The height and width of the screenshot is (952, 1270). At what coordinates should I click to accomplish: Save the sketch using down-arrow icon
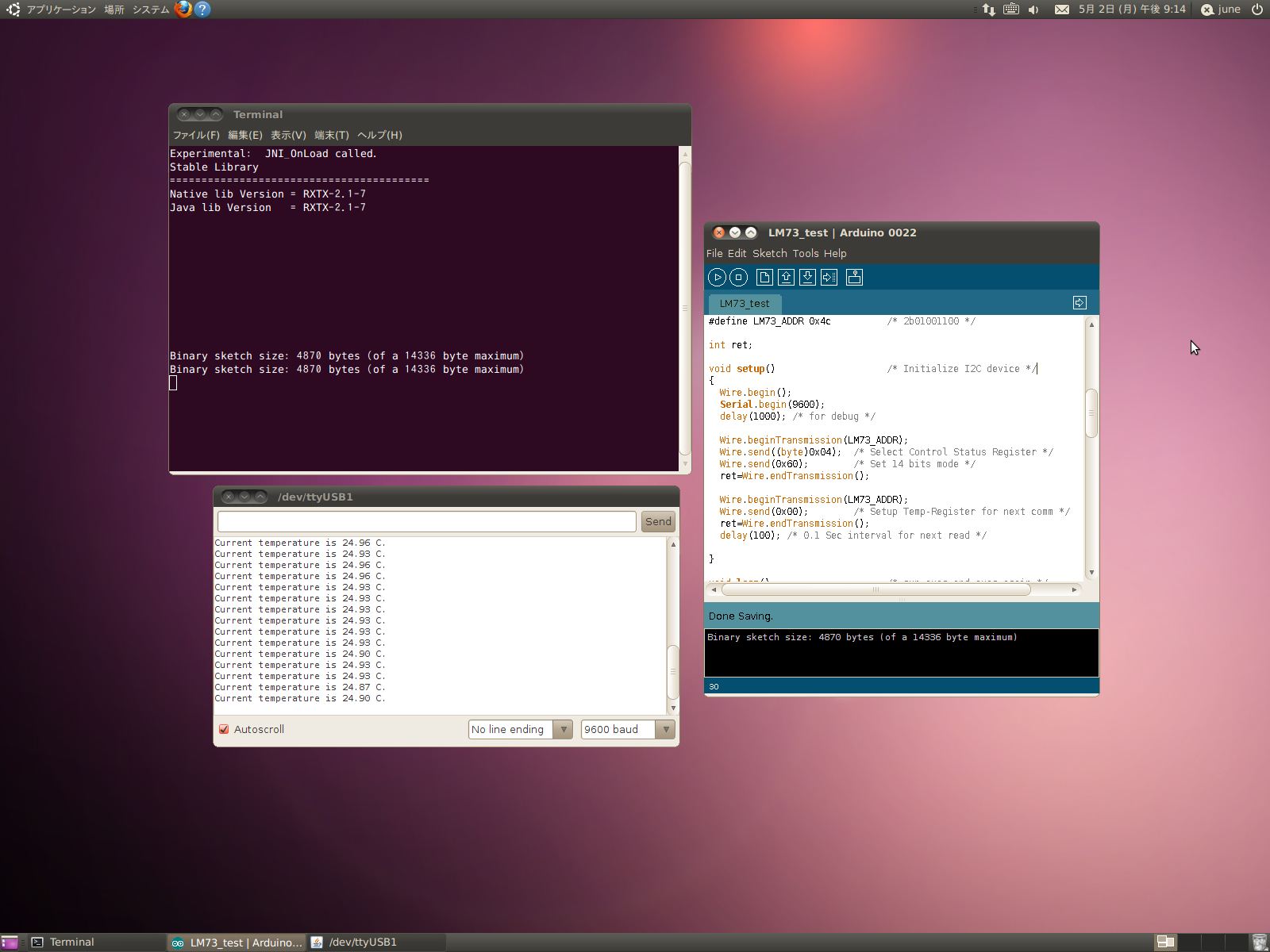pyautogui.click(x=807, y=277)
